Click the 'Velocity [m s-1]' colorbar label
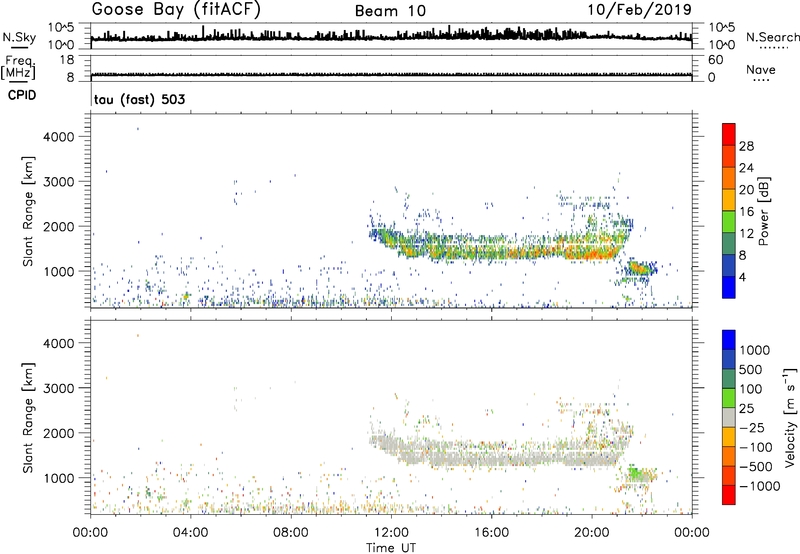Viewport: 800px width, 554px height. [x=790, y=417]
